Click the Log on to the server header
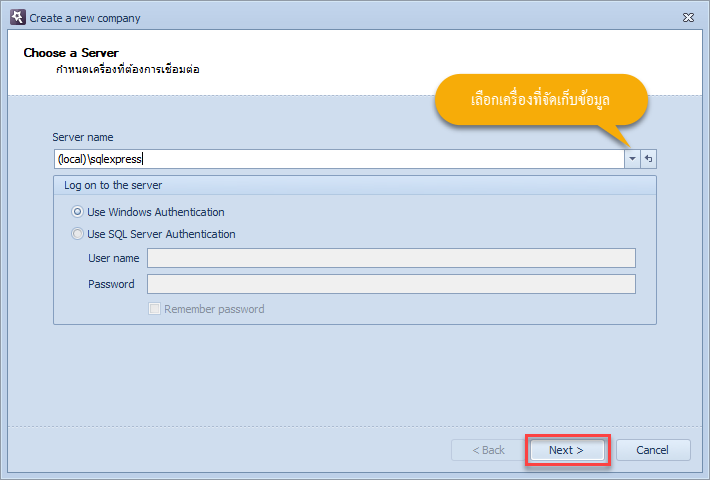This screenshot has height=480, width=710. (x=113, y=185)
